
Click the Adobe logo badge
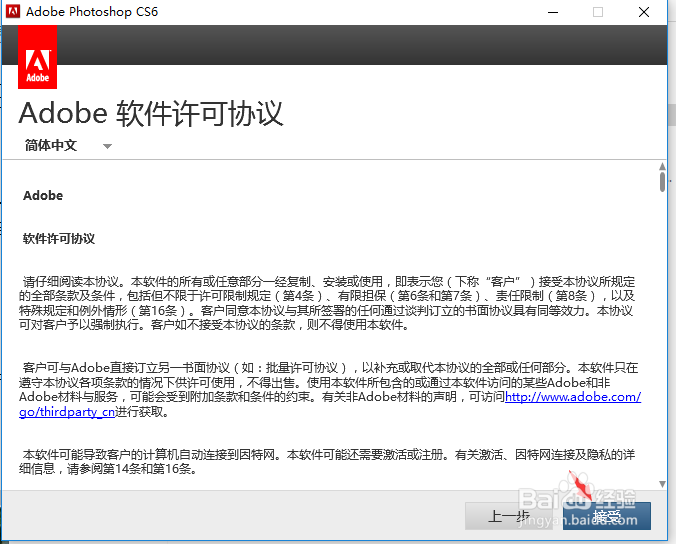click(x=38, y=57)
